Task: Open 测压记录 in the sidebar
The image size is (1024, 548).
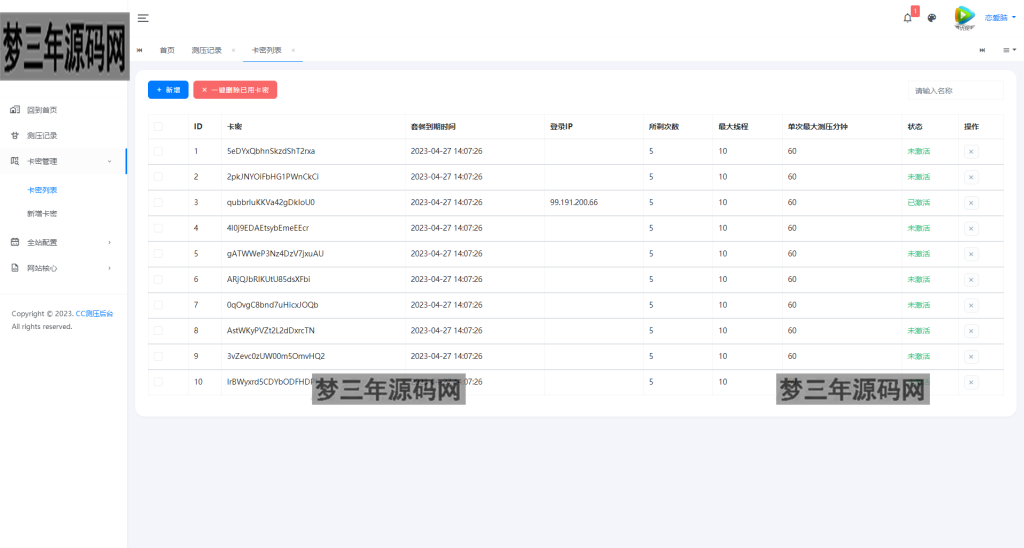Action: coord(42,135)
